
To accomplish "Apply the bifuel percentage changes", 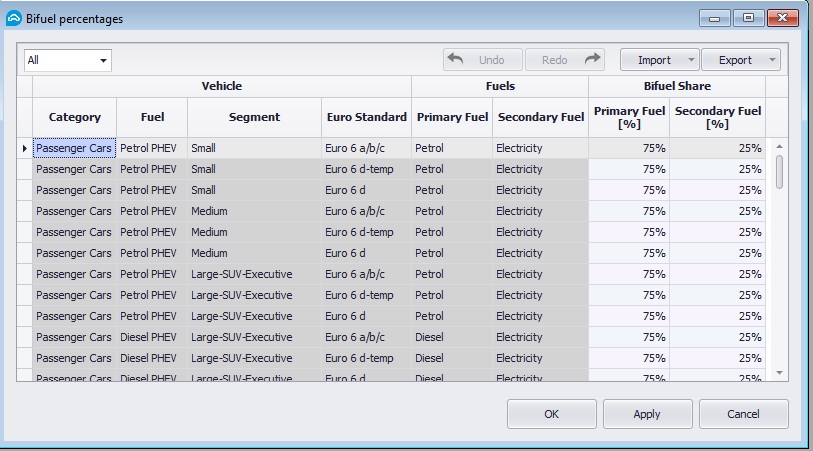I will coord(647,414).
